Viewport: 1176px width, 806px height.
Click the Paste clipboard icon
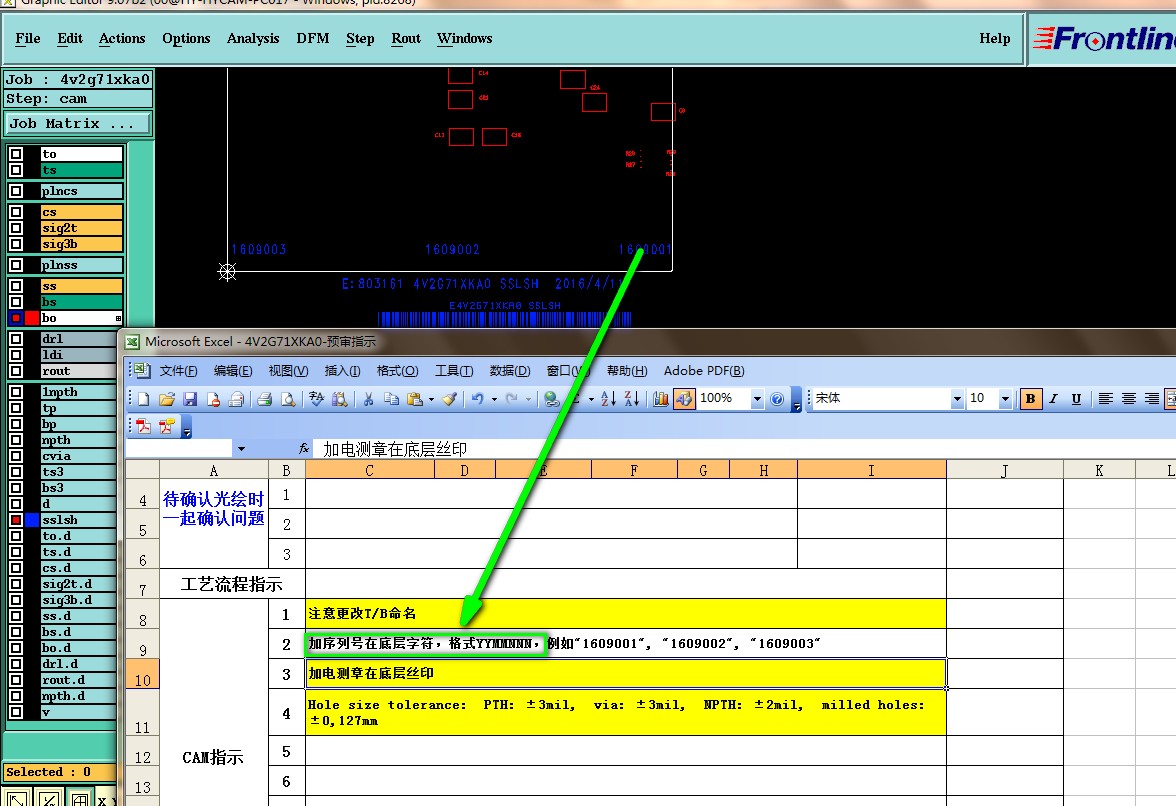[x=414, y=399]
